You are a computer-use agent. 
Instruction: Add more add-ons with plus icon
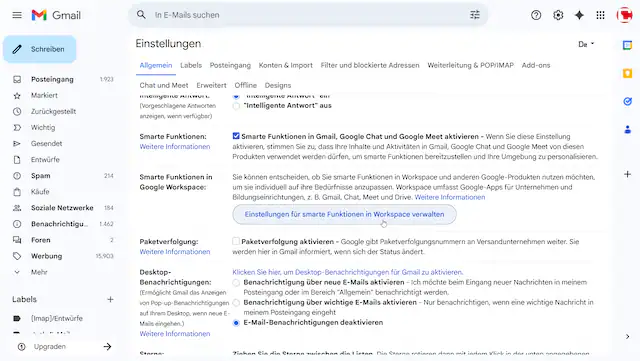coord(627,174)
